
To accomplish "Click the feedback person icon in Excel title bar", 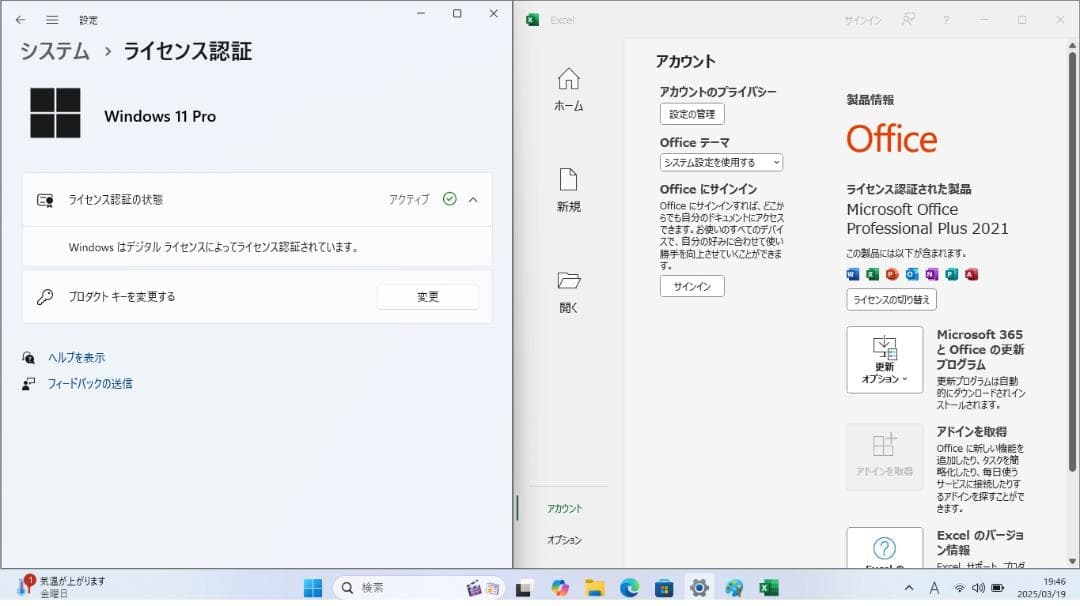I will pos(908,20).
